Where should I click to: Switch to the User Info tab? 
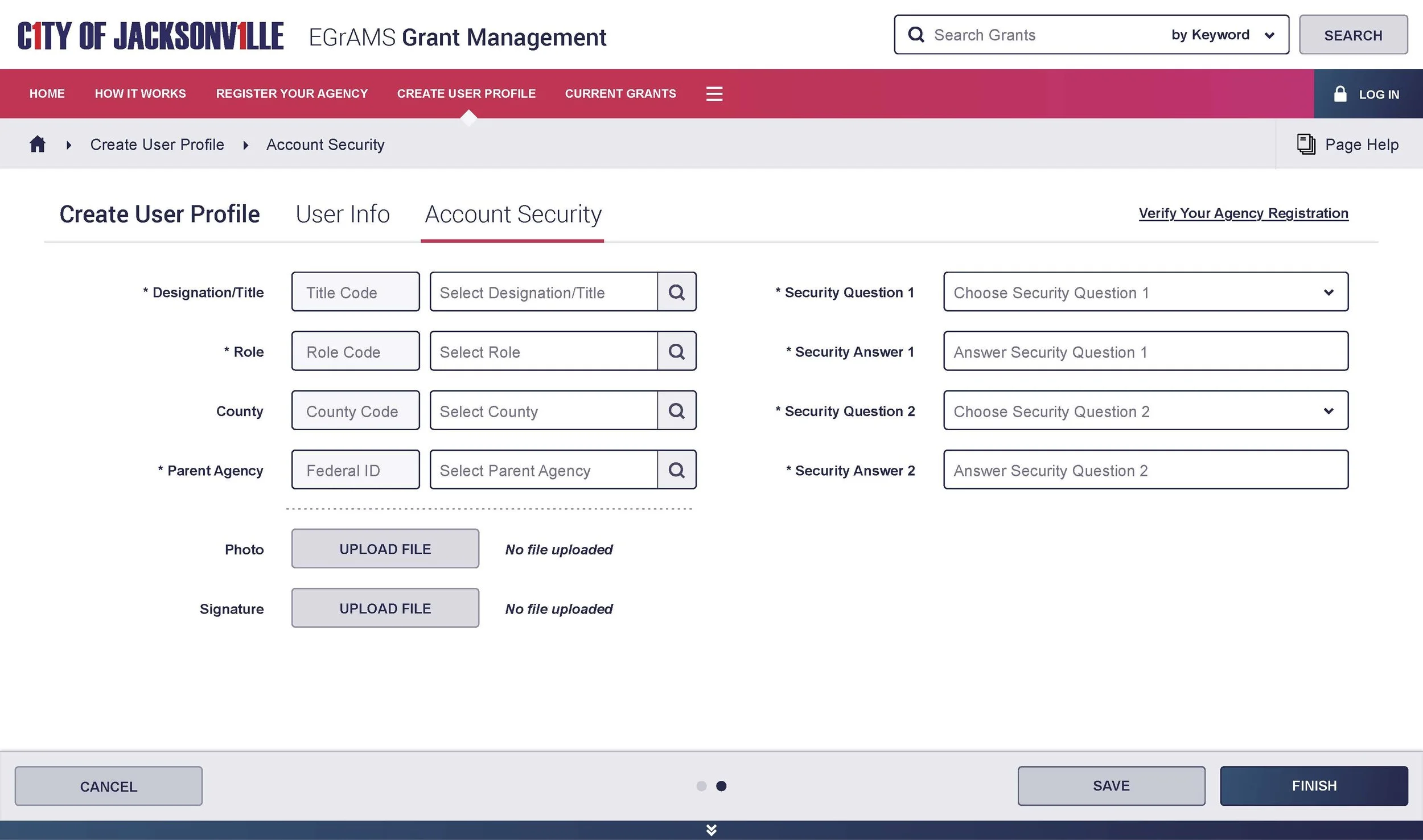pos(343,215)
